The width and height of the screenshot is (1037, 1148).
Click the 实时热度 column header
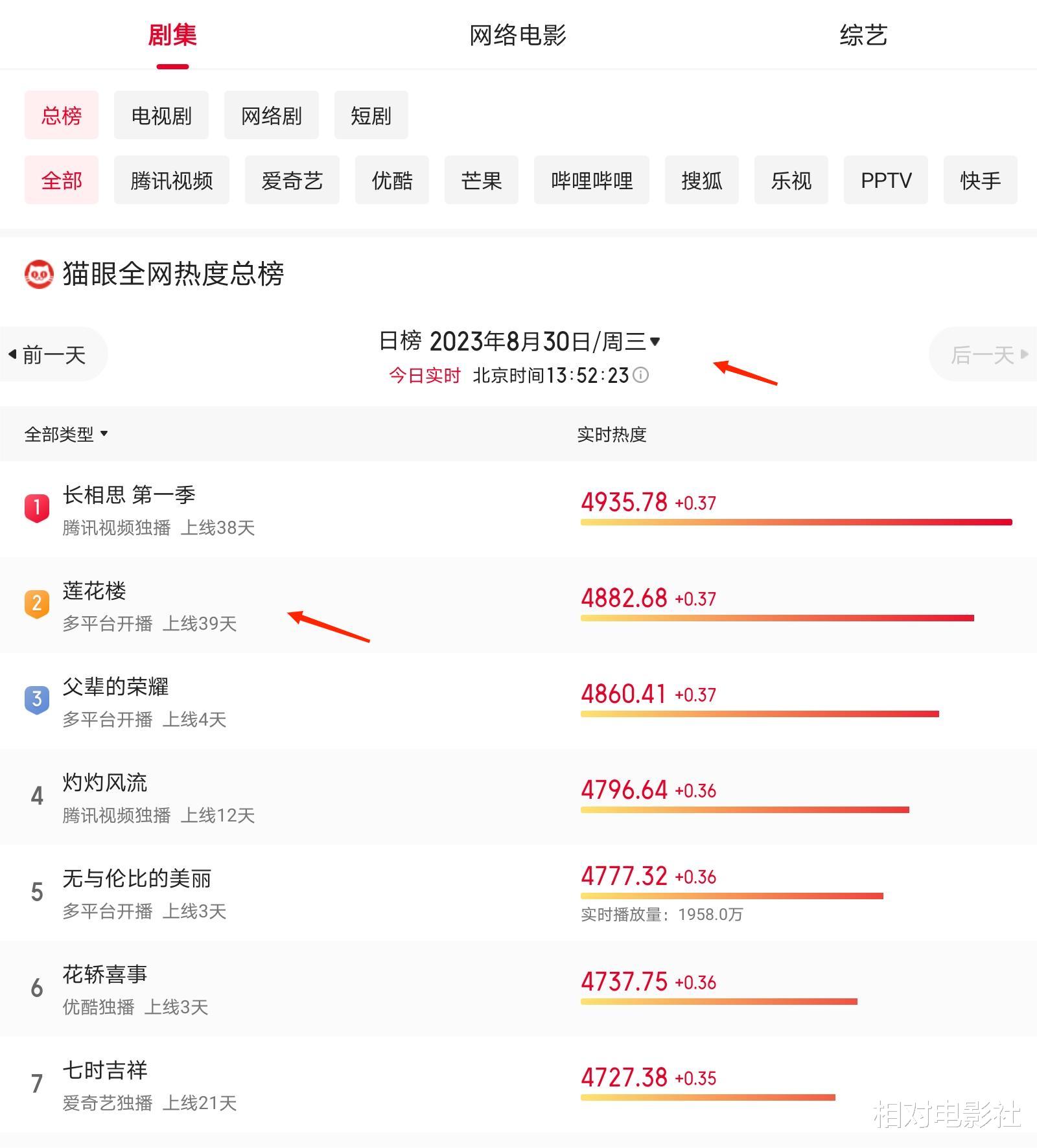pyautogui.click(x=612, y=434)
